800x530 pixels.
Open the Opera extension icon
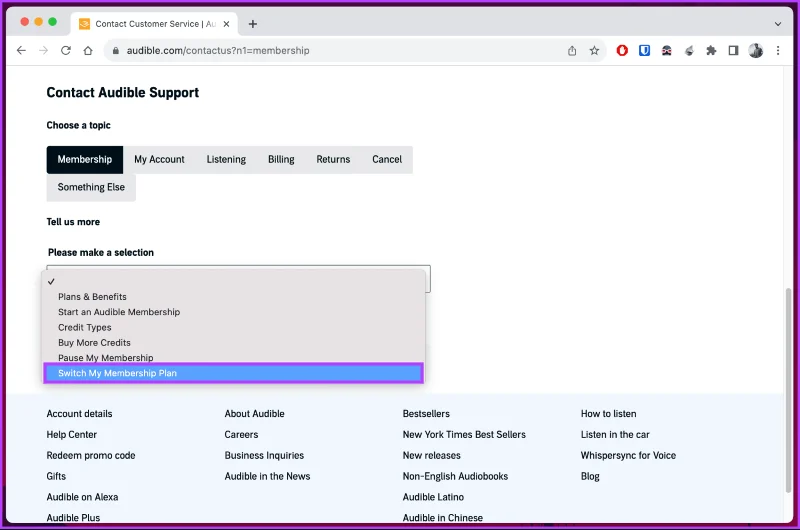click(622, 51)
